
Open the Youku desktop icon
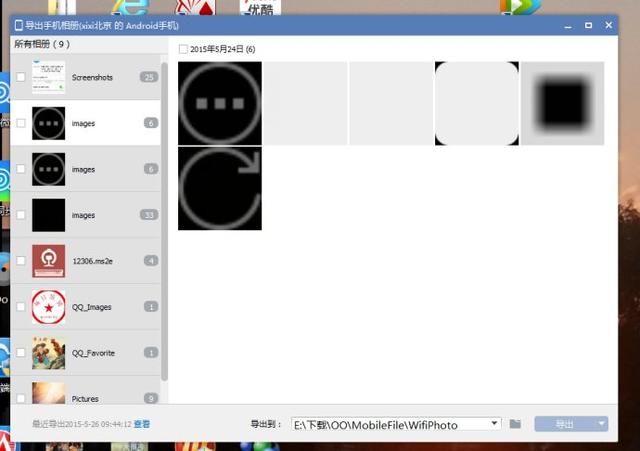tap(260, 10)
